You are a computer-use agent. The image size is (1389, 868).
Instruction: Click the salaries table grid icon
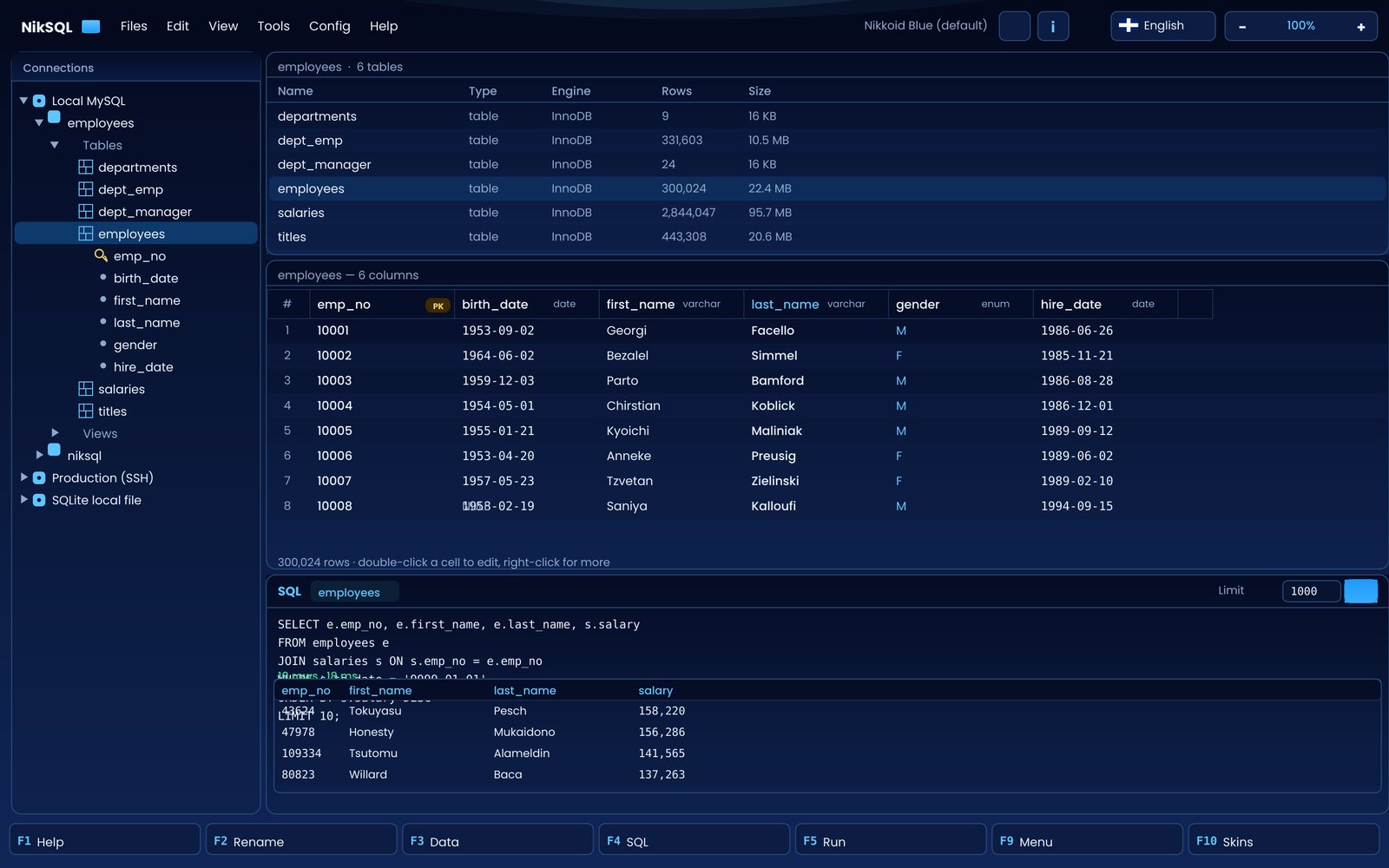click(85, 389)
